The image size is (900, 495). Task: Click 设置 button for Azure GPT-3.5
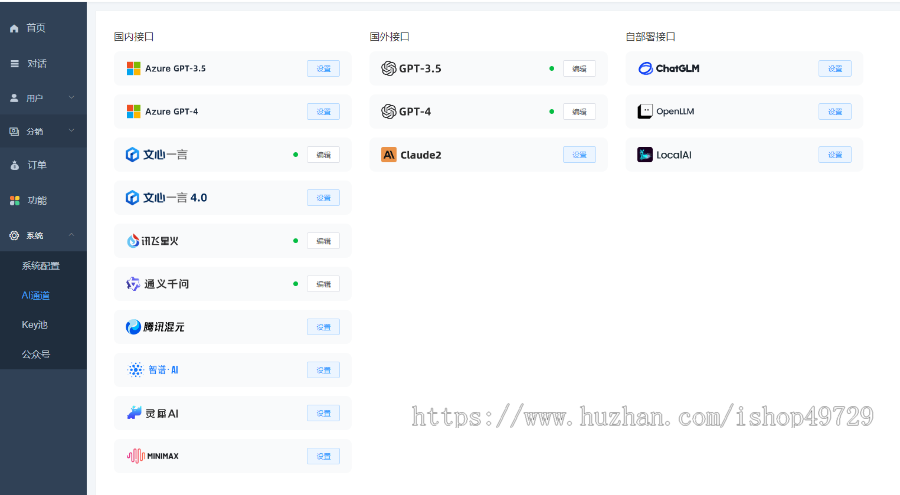(323, 68)
